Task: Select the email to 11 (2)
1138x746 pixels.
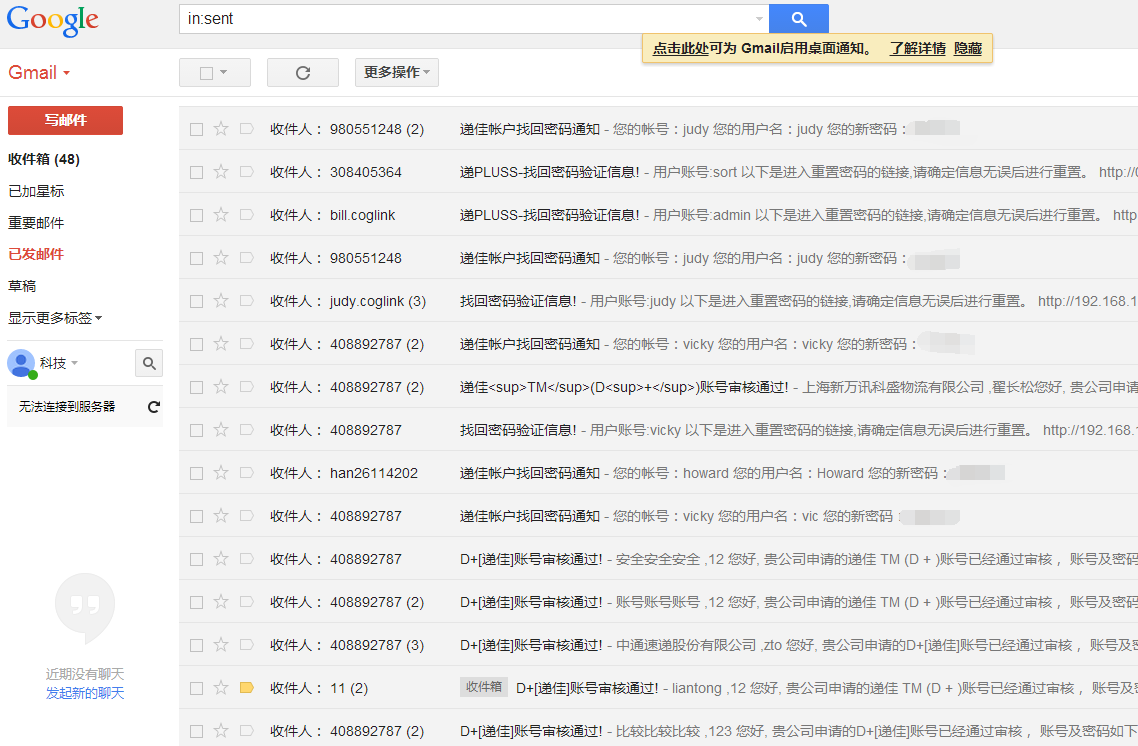Action: (196, 688)
